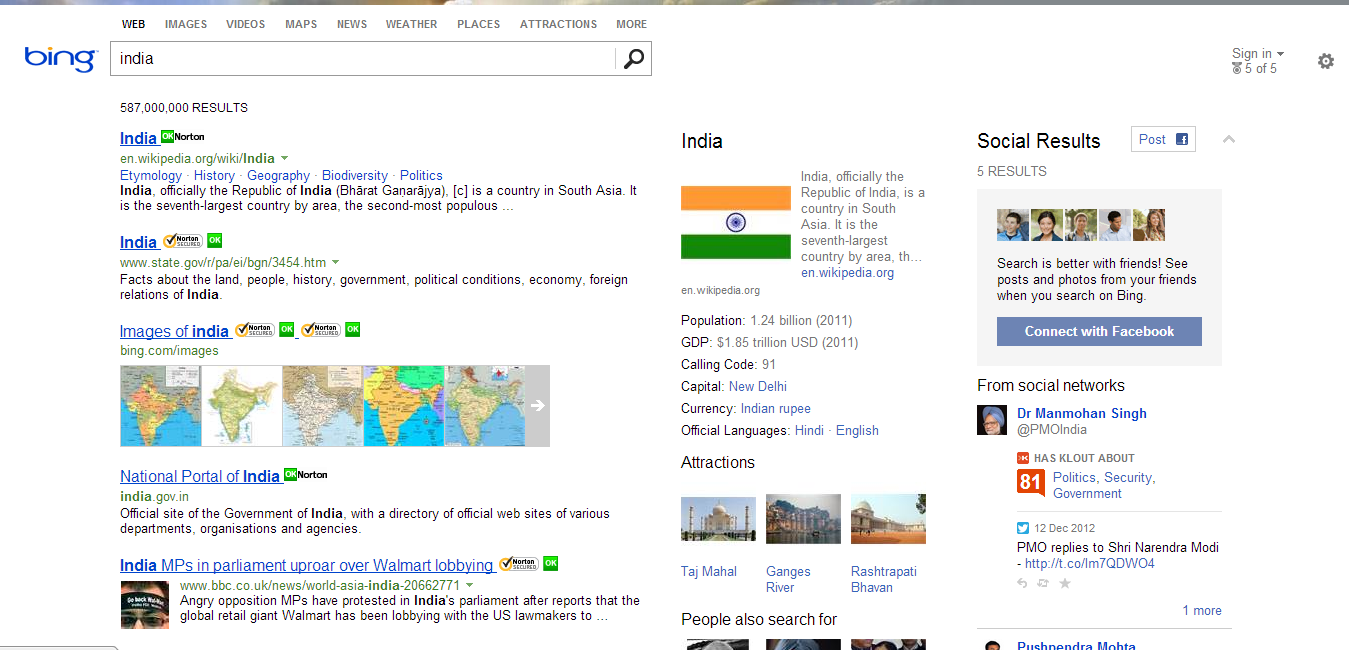Select the Places tab

(479, 24)
